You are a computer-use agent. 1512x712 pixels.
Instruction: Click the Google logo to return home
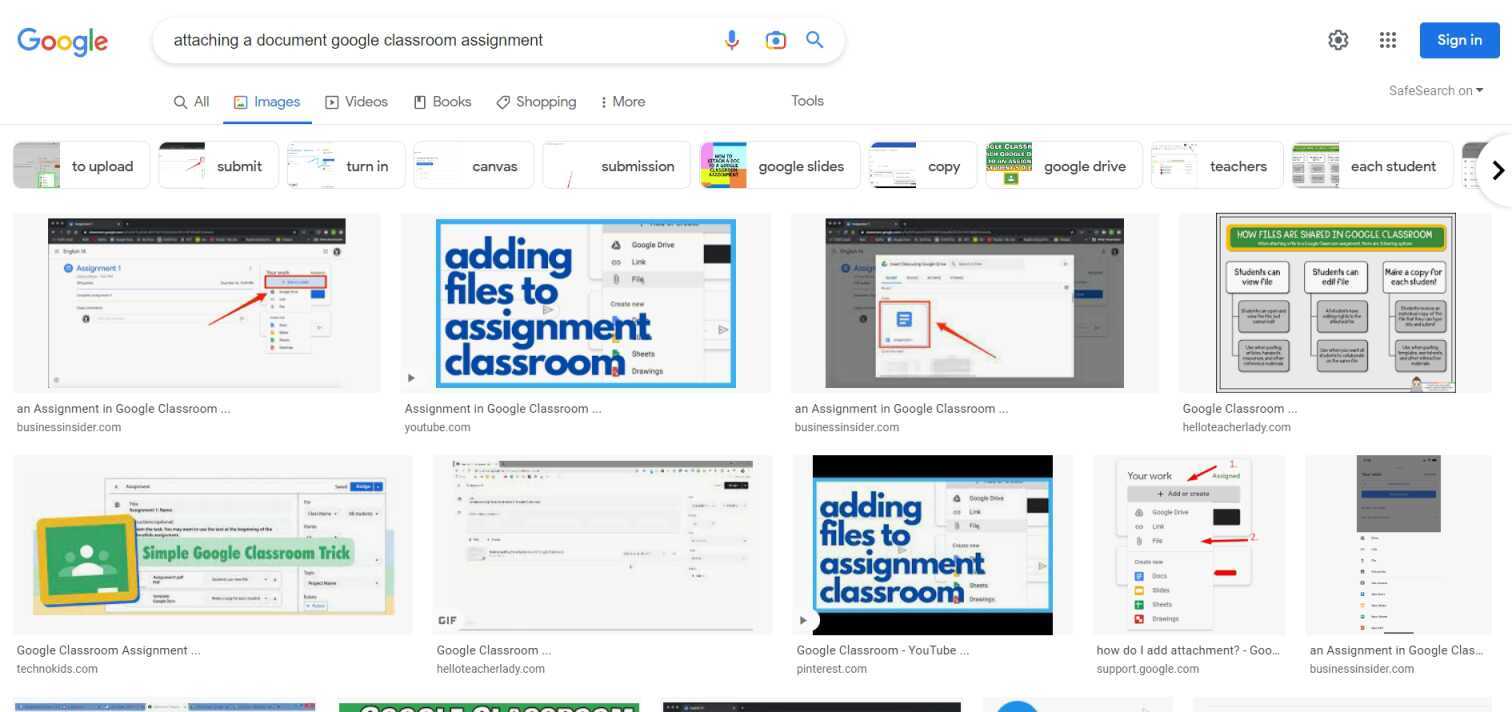tap(62, 41)
